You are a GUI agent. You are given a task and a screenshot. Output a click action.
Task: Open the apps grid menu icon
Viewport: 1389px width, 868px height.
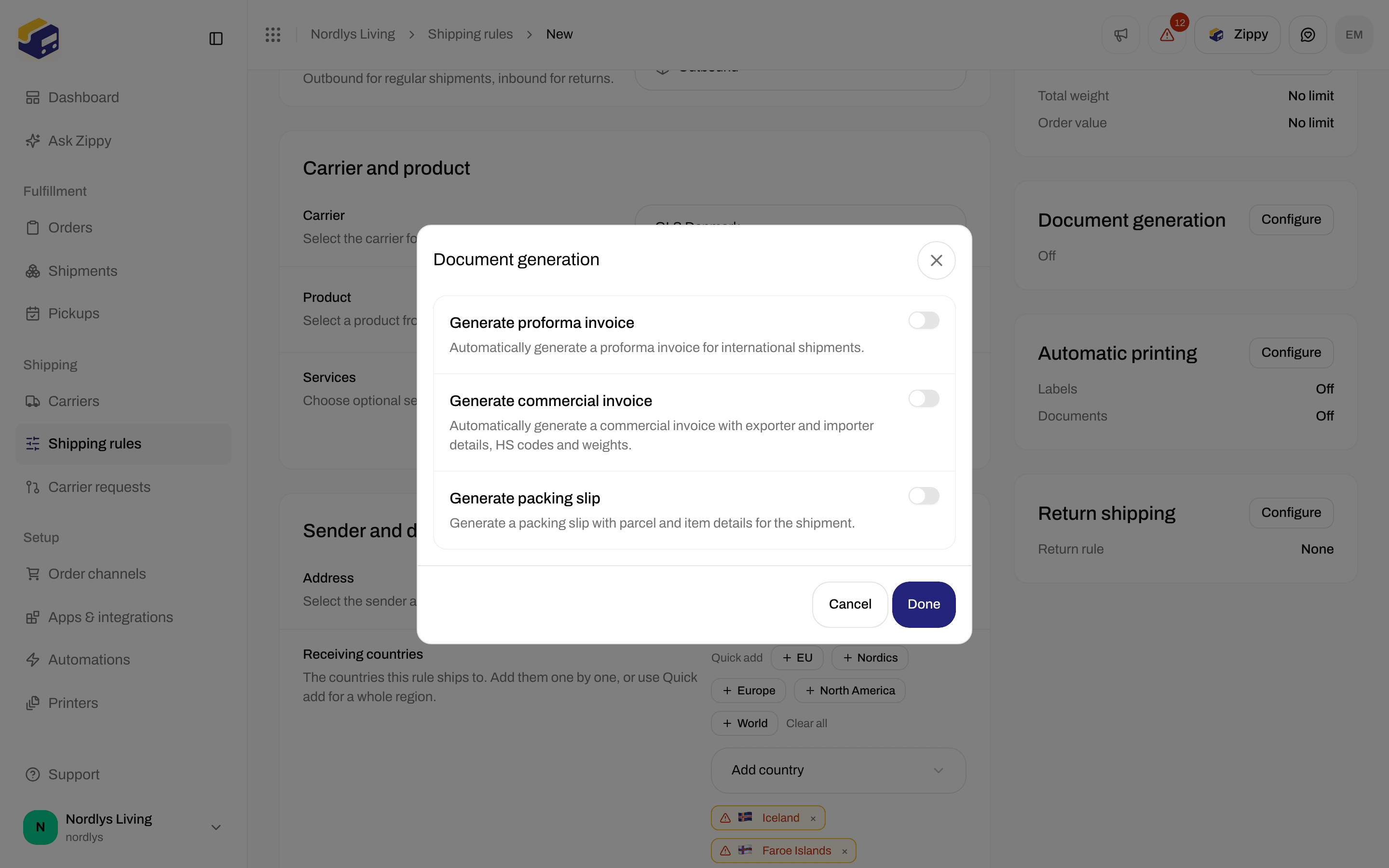click(x=272, y=34)
